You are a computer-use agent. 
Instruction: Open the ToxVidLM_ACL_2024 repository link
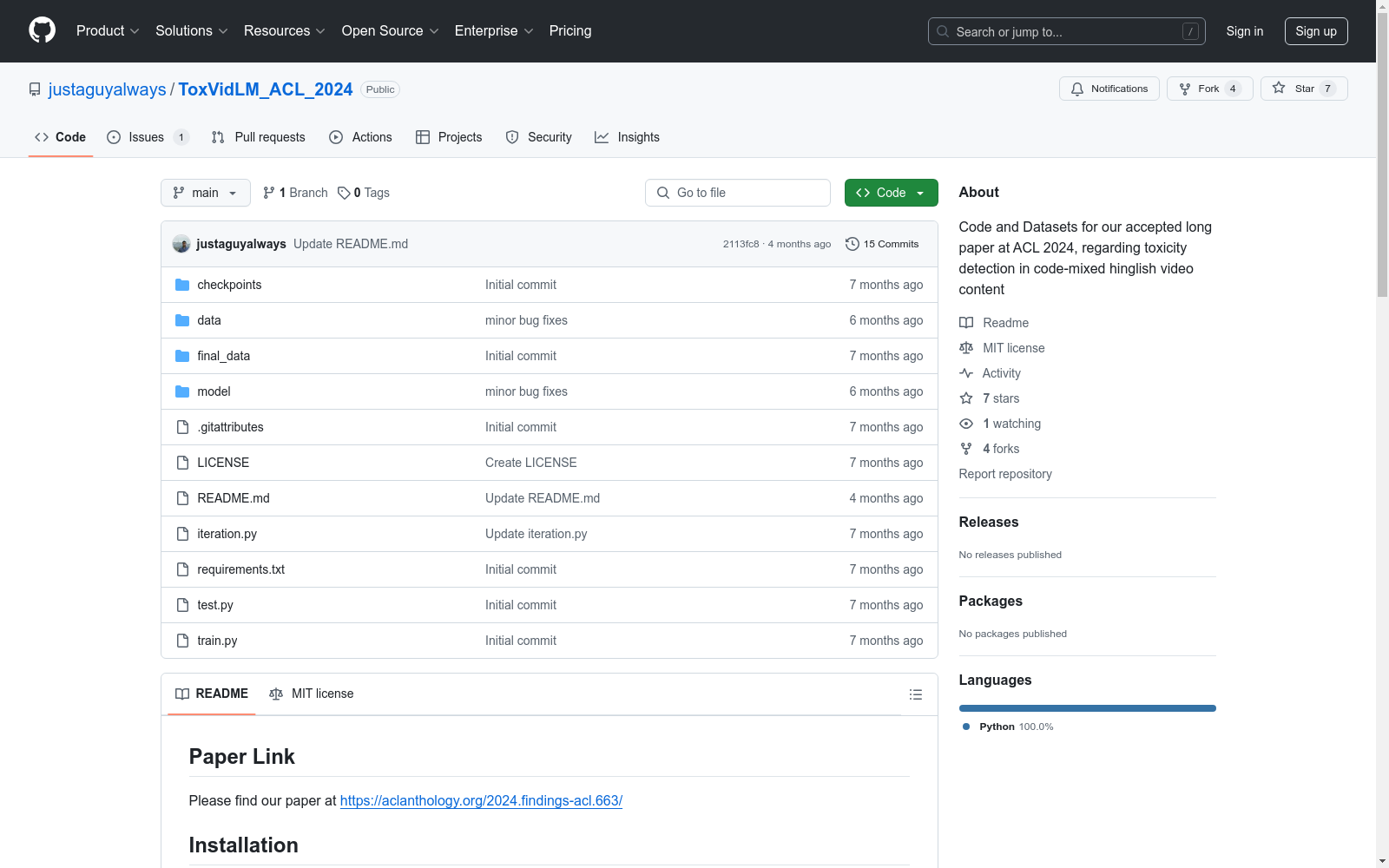click(x=266, y=89)
